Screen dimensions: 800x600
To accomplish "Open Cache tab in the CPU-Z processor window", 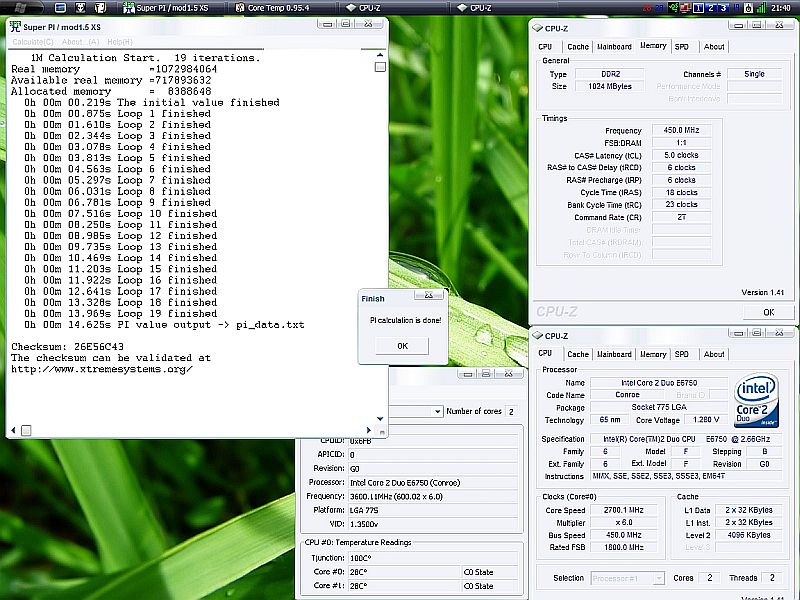I will [578, 354].
